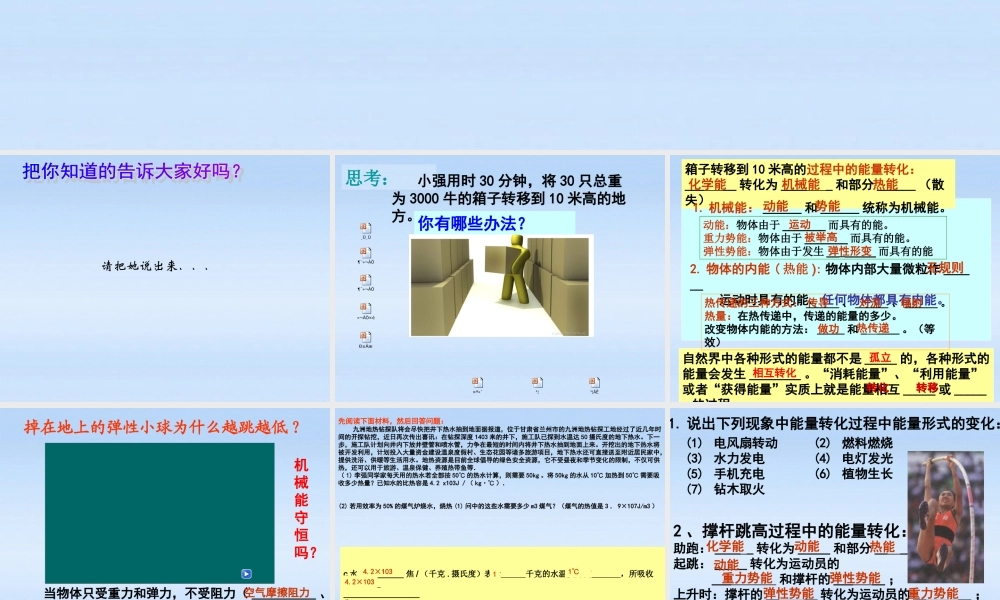Select the green video frame on the ball slide
Viewport: 1000px width, 600px height.
pos(159,513)
